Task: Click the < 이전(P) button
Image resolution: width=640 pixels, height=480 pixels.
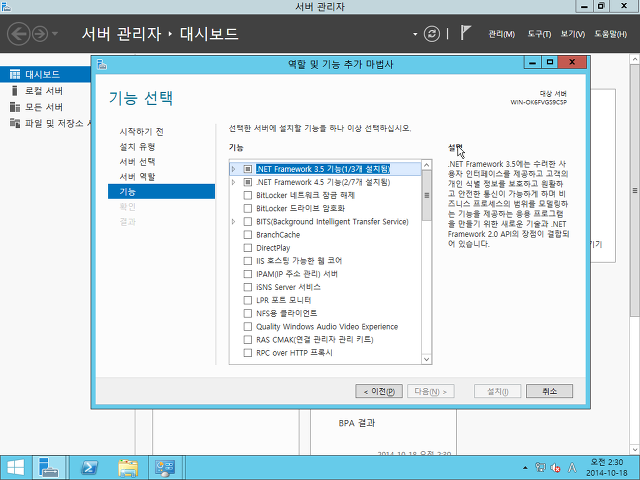Action: tap(379, 391)
